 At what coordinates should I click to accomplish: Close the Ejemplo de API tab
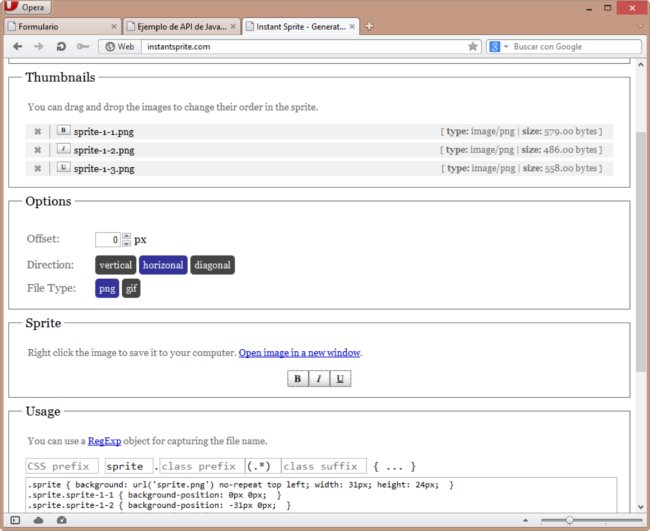[x=233, y=27]
